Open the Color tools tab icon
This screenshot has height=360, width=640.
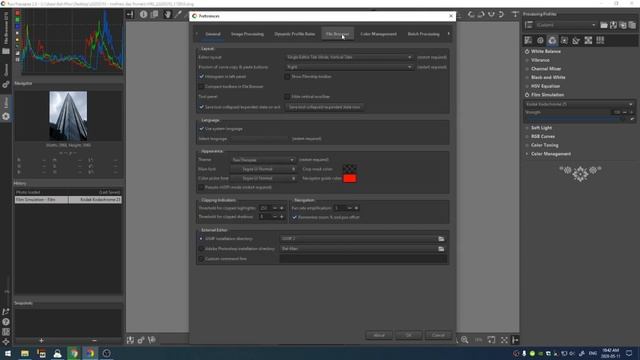pyautogui.click(x=552, y=40)
